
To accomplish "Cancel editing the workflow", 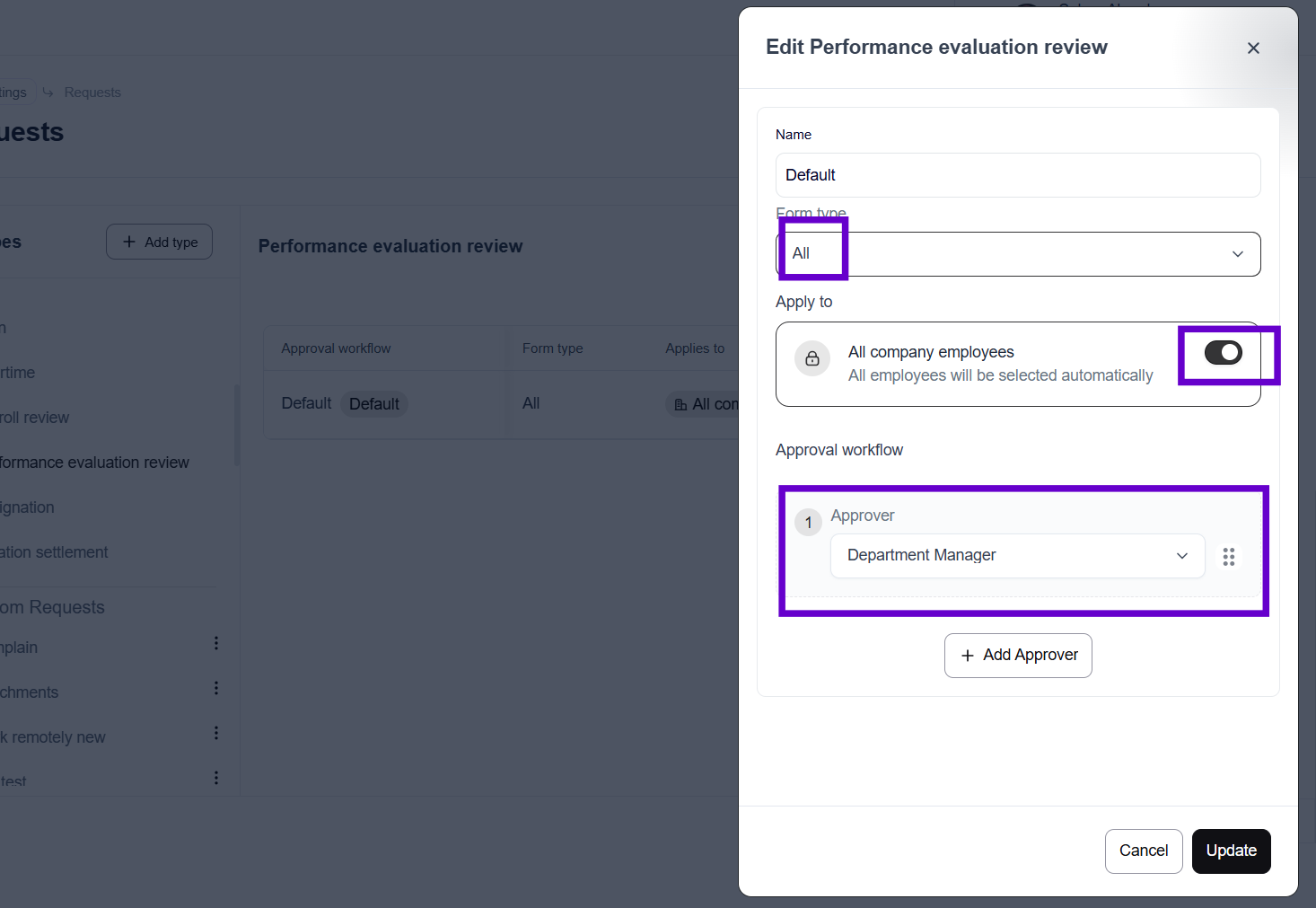I will [1143, 851].
